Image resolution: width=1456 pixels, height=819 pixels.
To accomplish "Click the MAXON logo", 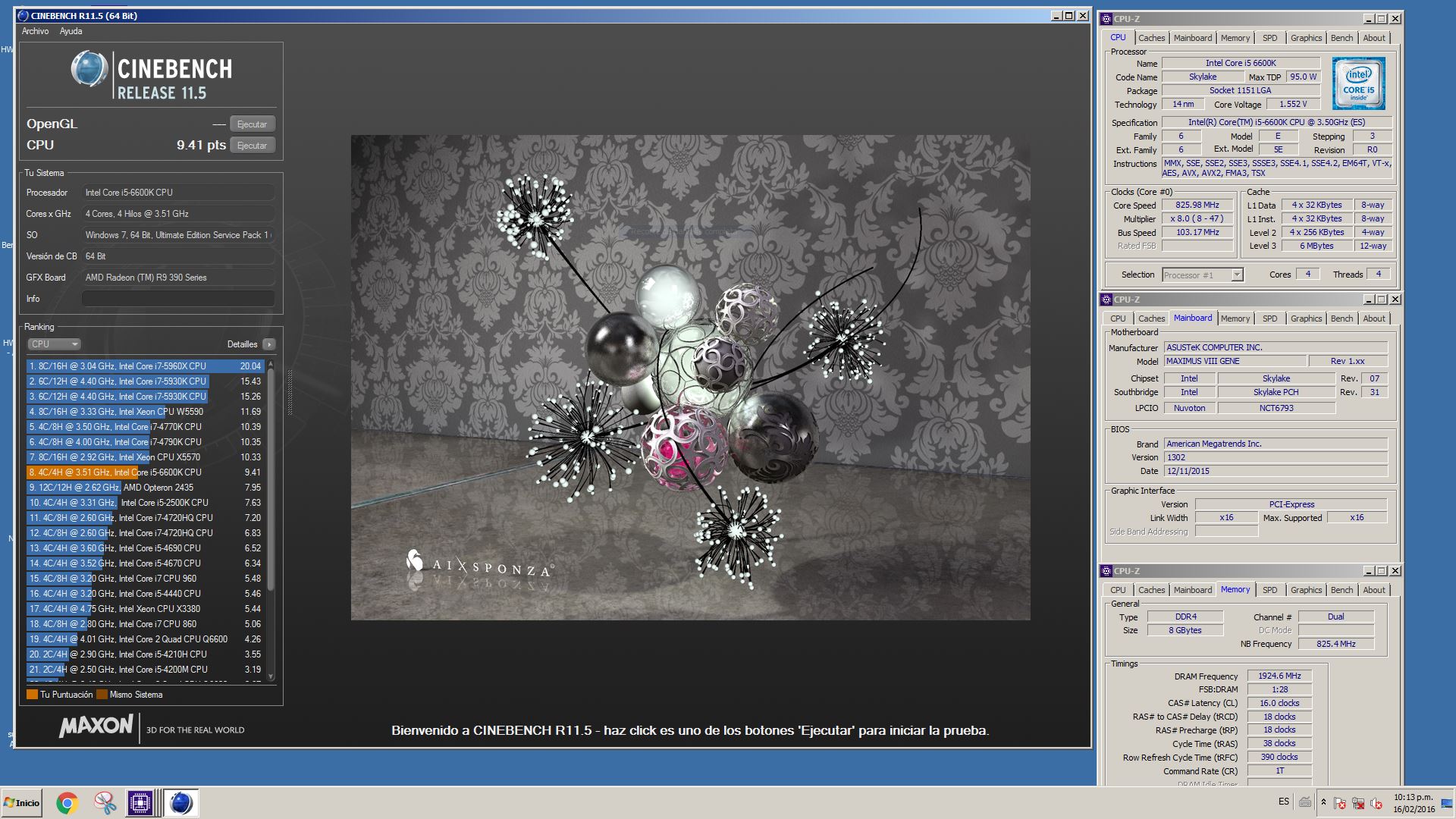I will pyautogui.click(x=96, y=726).
